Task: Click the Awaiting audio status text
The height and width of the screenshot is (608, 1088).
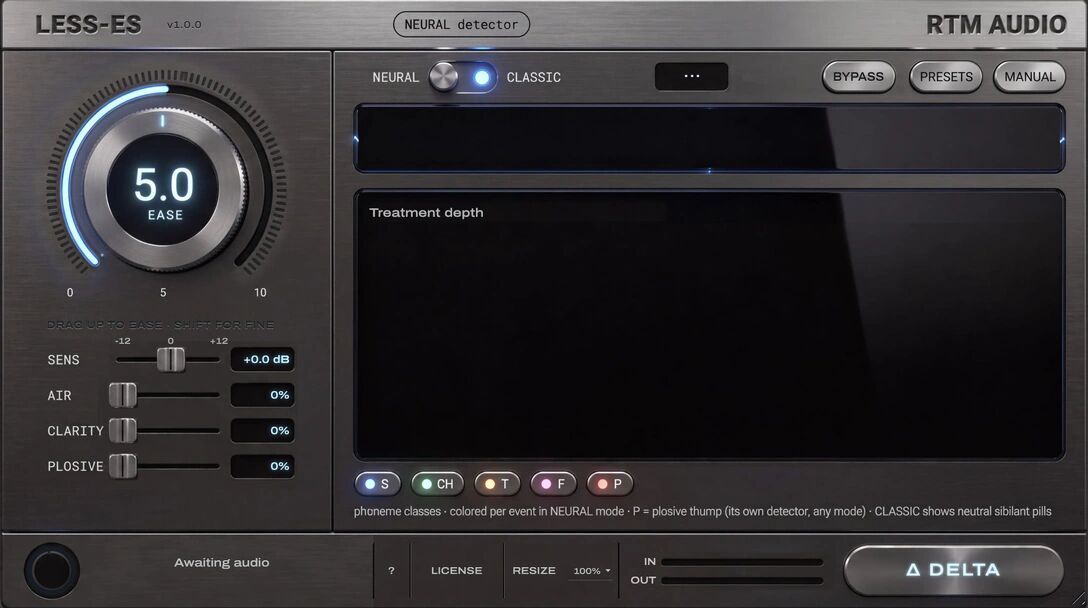Action: (x=221, y=563)
